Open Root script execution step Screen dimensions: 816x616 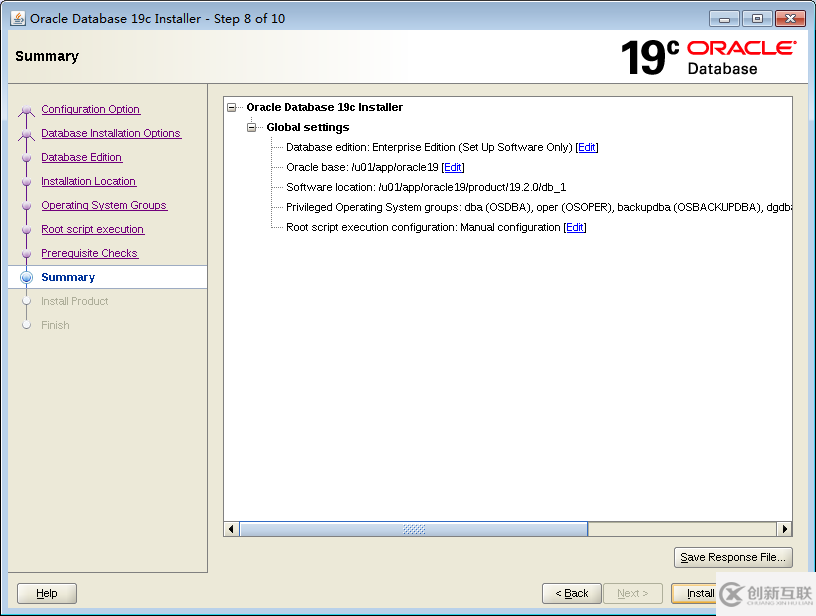[93, 229]
